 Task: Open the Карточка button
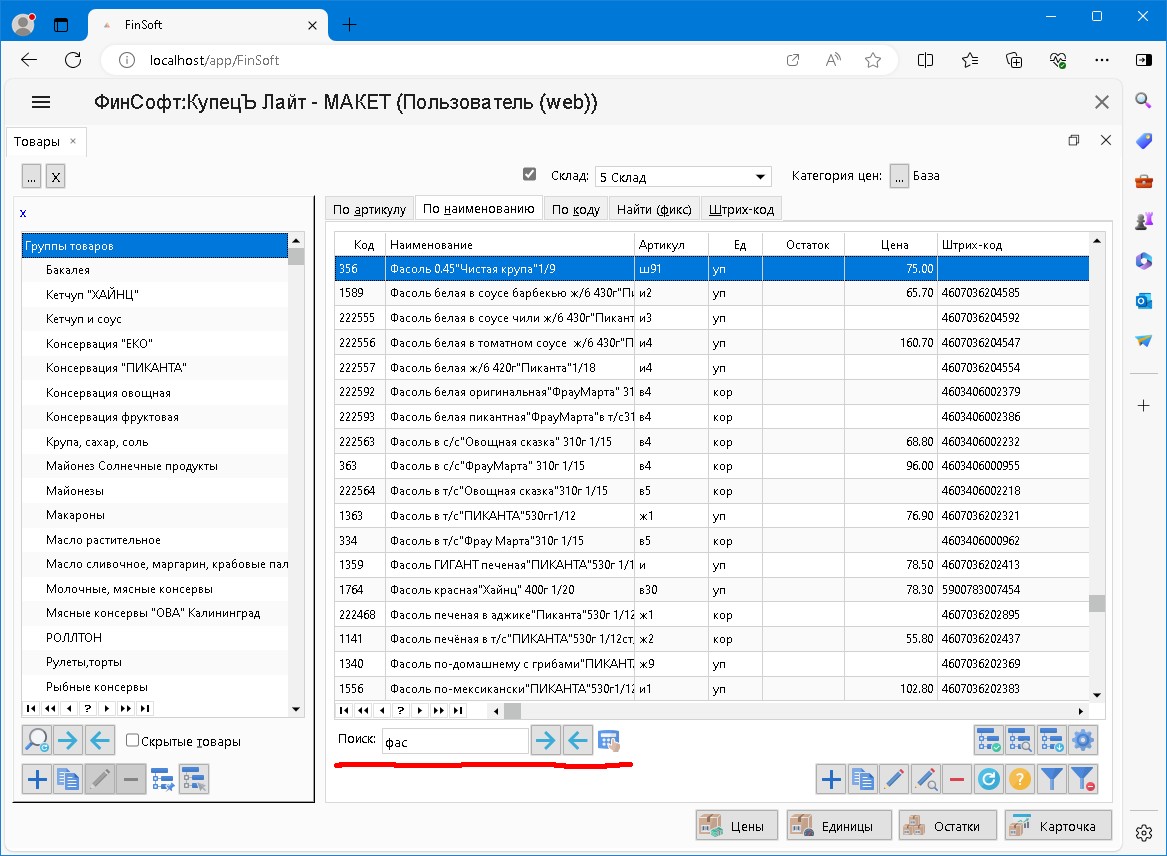(1058, 826)
